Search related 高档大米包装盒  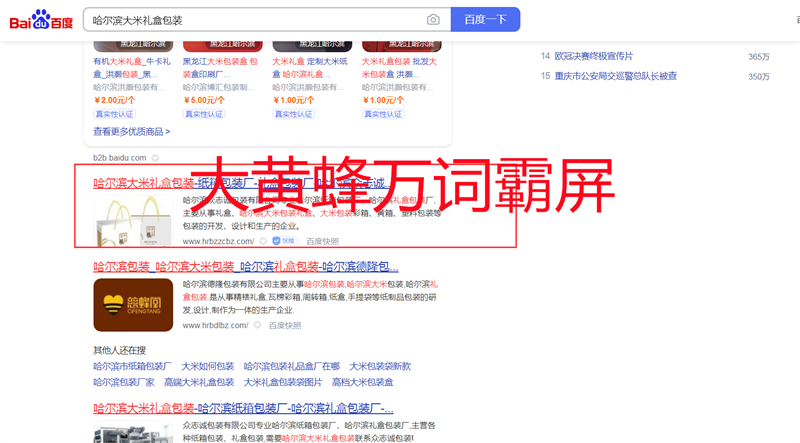[363, 382]
